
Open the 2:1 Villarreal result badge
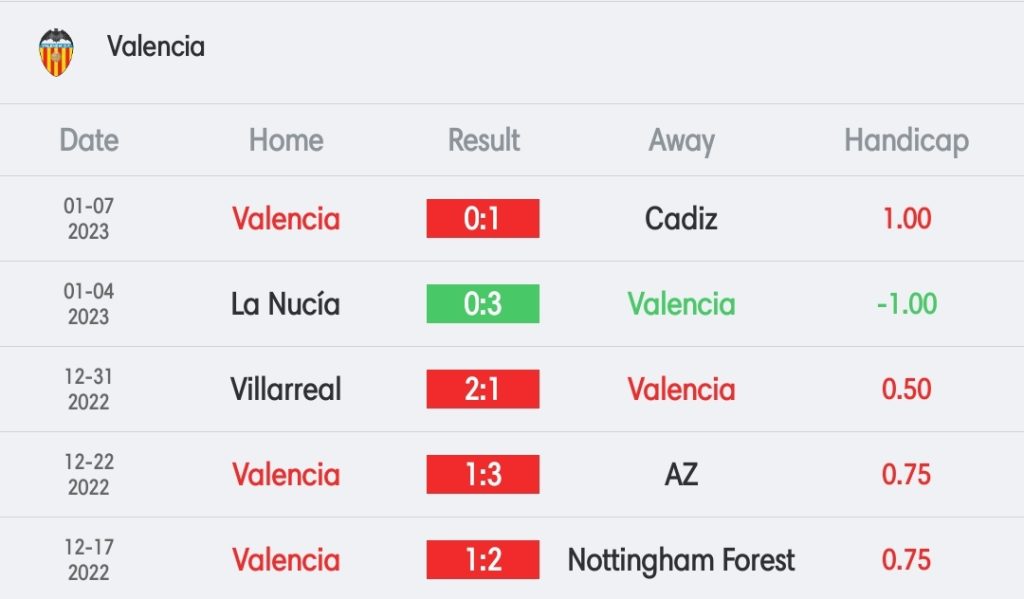pyautogui.click(x=483, y=389)
